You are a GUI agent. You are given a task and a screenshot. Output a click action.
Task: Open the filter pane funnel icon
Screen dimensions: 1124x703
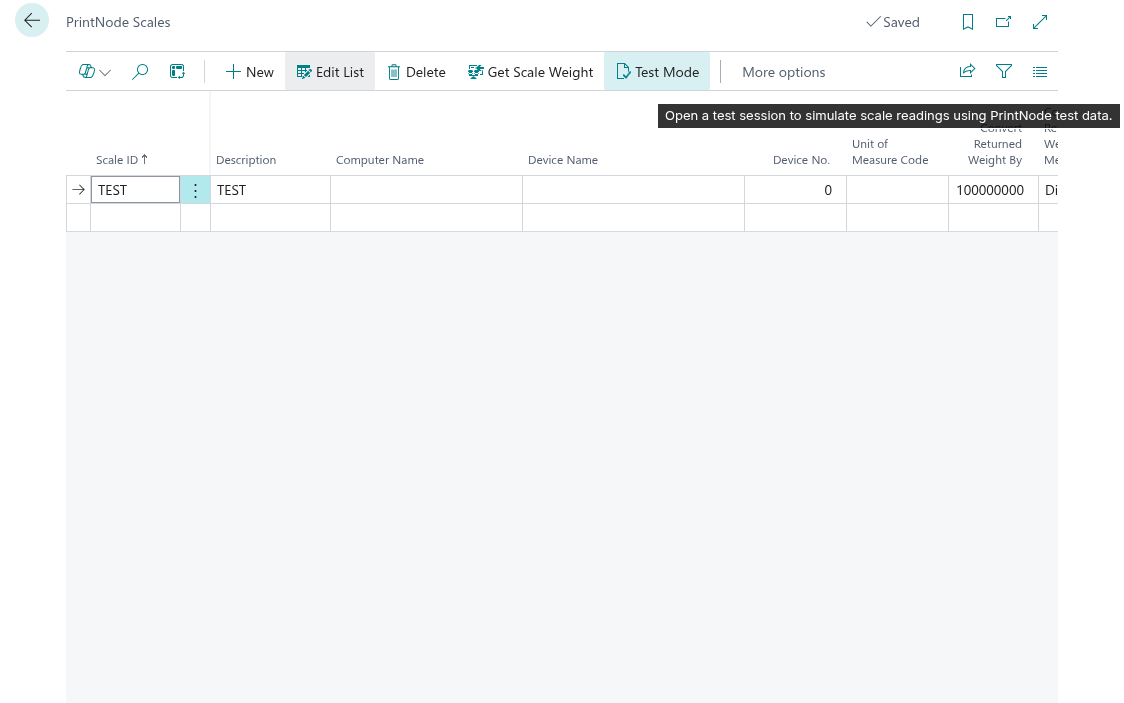click(x=1004, y=72)
